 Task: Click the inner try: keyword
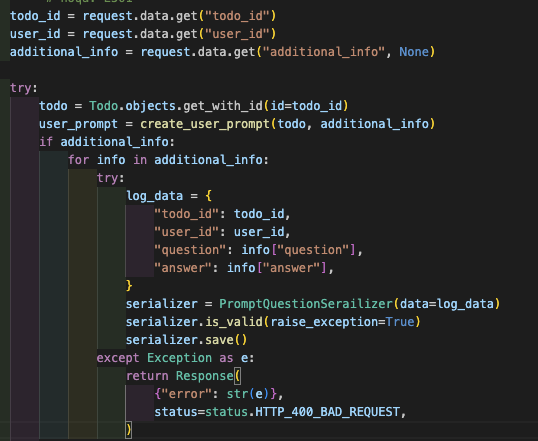110,178
